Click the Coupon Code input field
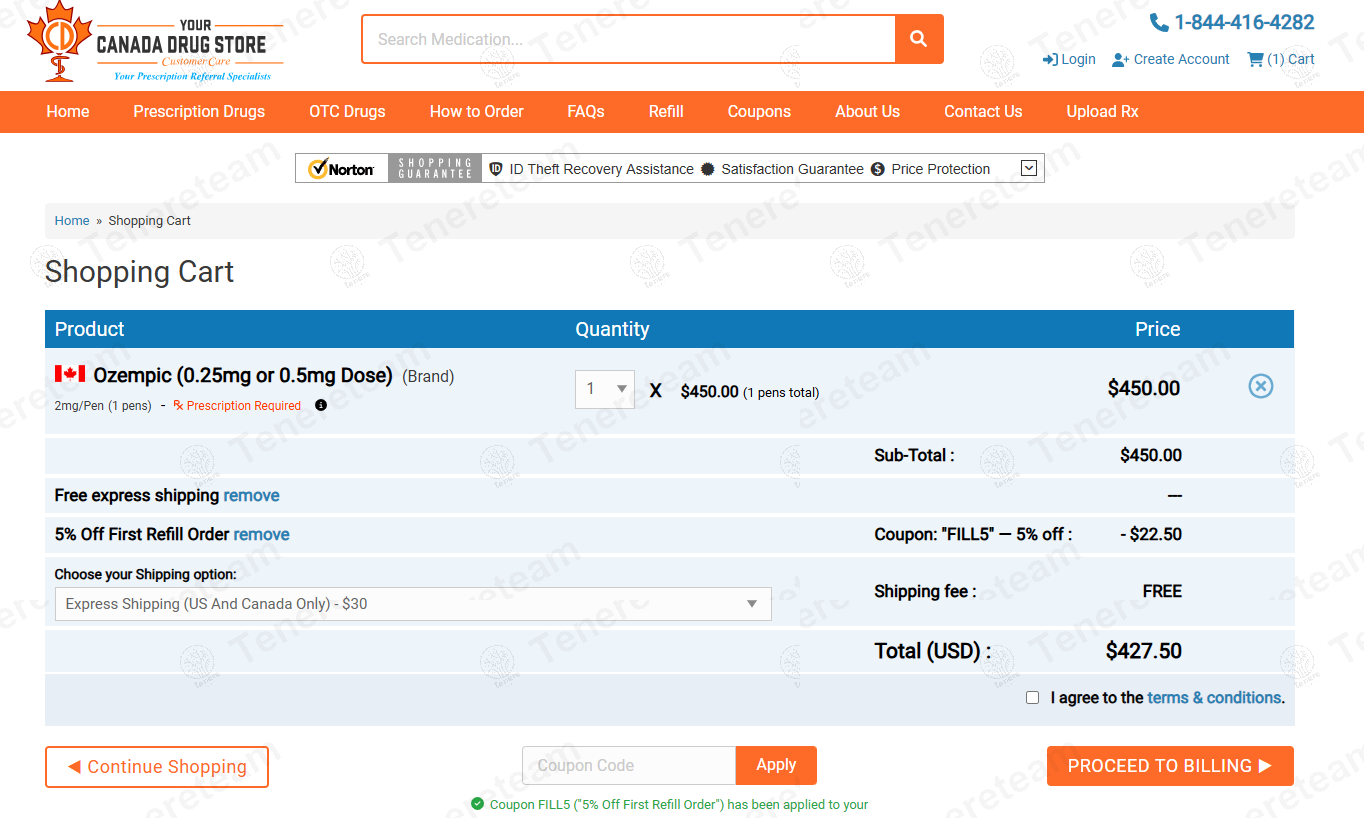The width and height of the screenshot is (1364, 818). coord(629,766)
